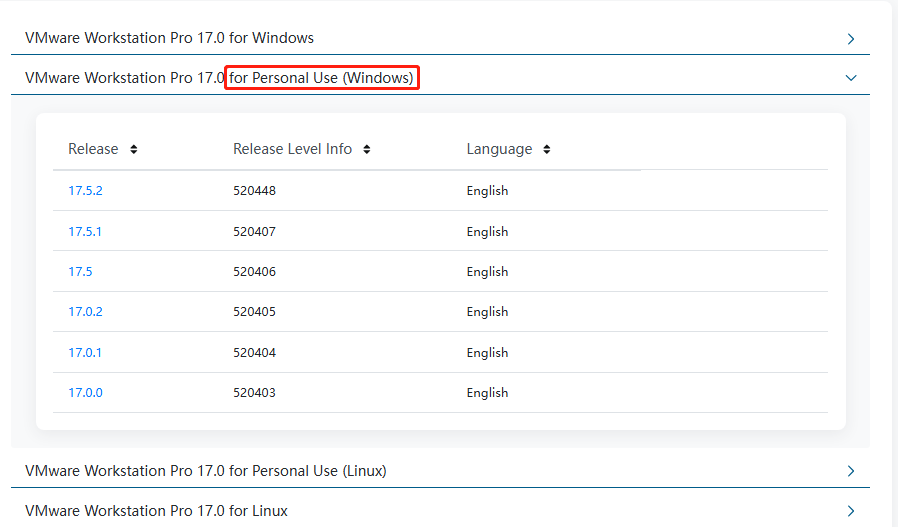Screen dimensions: 898x527
Task: Expand VMware Workstation Pro 17.0 for Windows section
Action: point(850,38)
